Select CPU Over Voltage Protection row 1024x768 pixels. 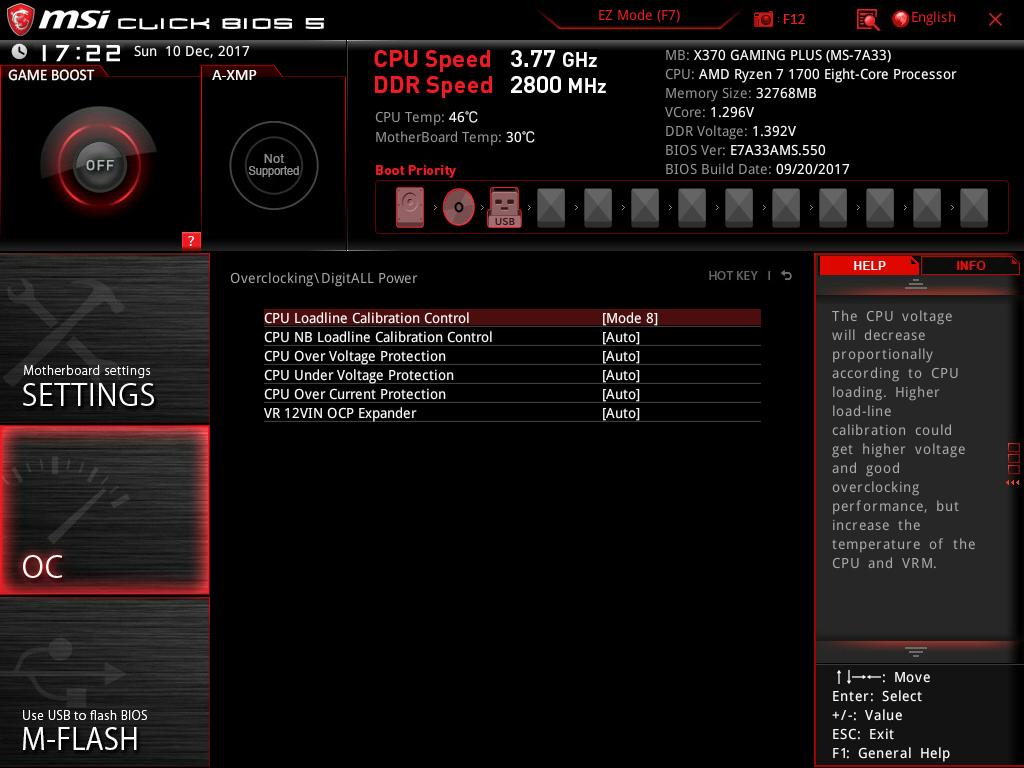512,356
